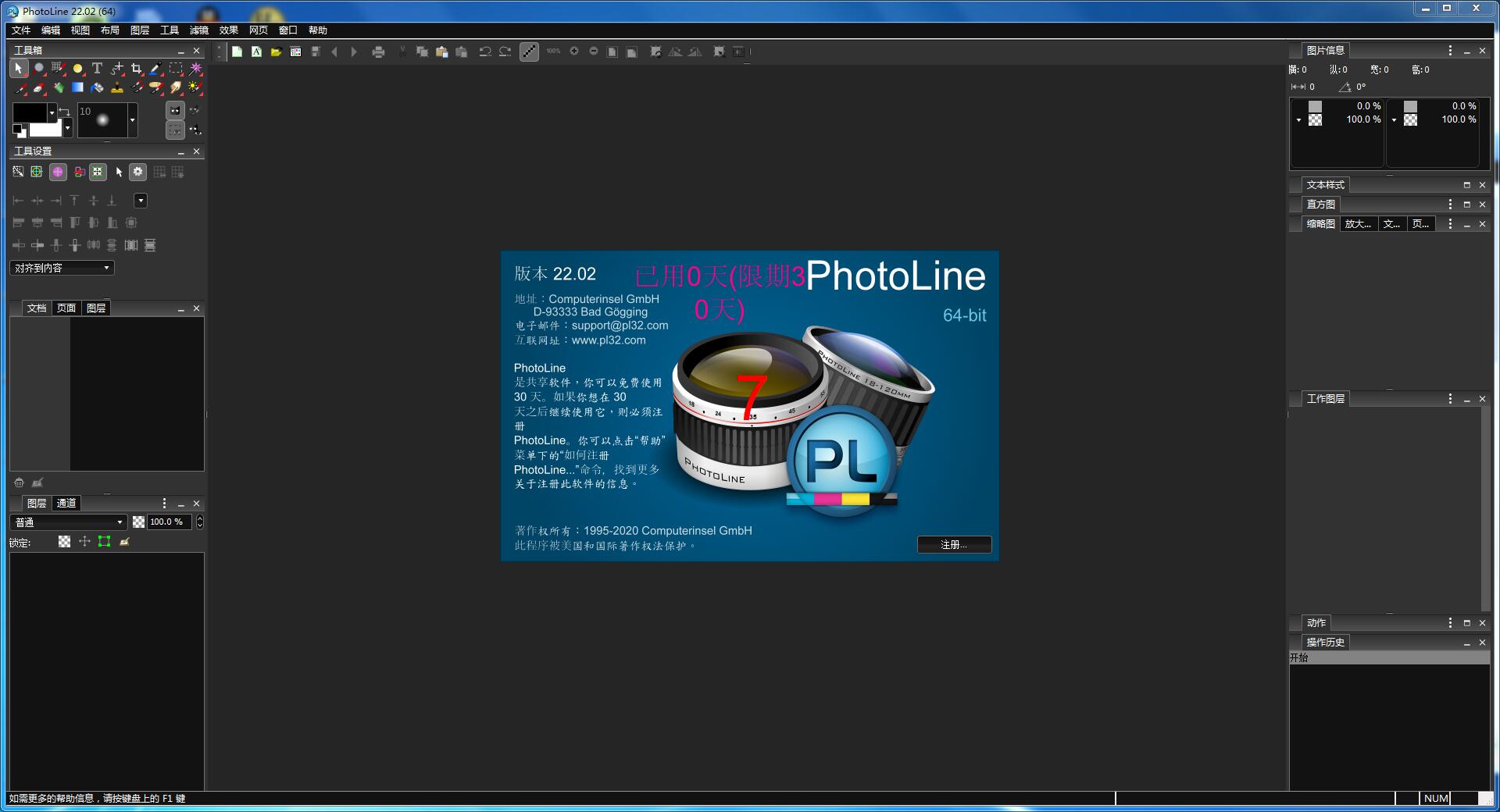The image size is (1500, 812).
Task: Open the background color dropdown arrow
Action: pos(68,127)
